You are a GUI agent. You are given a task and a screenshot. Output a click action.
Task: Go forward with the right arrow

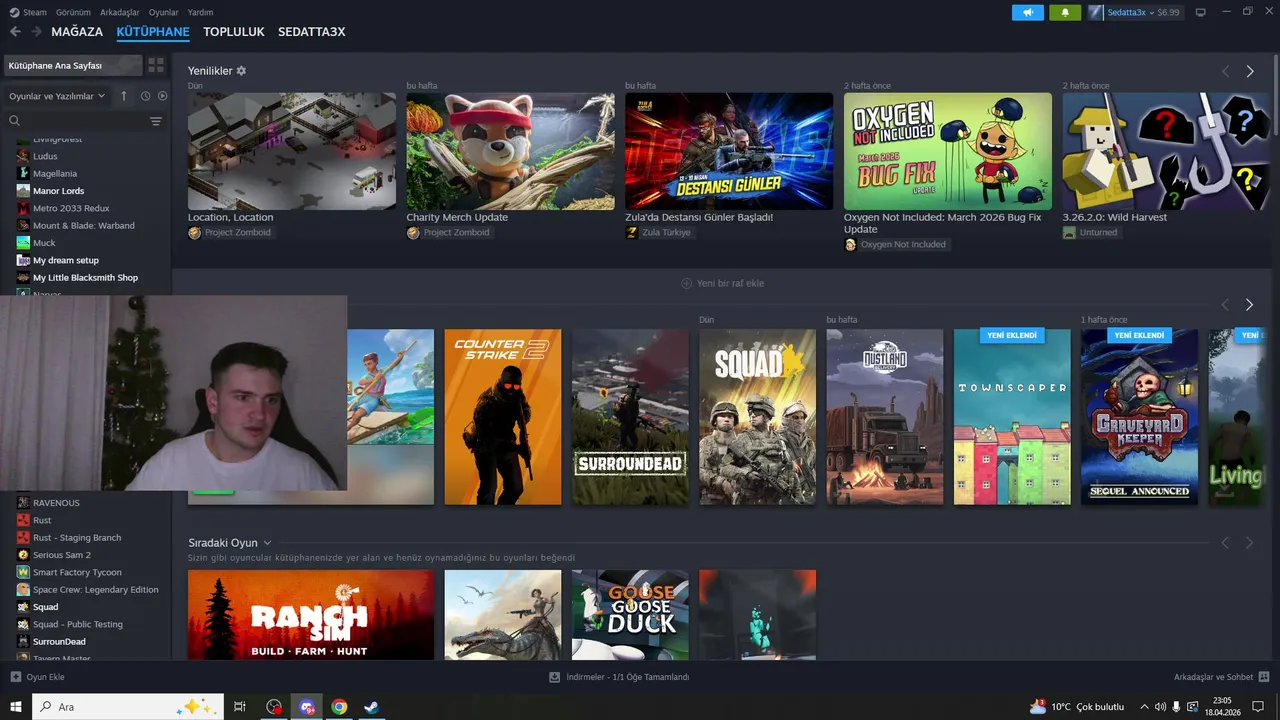click(37, 32)
